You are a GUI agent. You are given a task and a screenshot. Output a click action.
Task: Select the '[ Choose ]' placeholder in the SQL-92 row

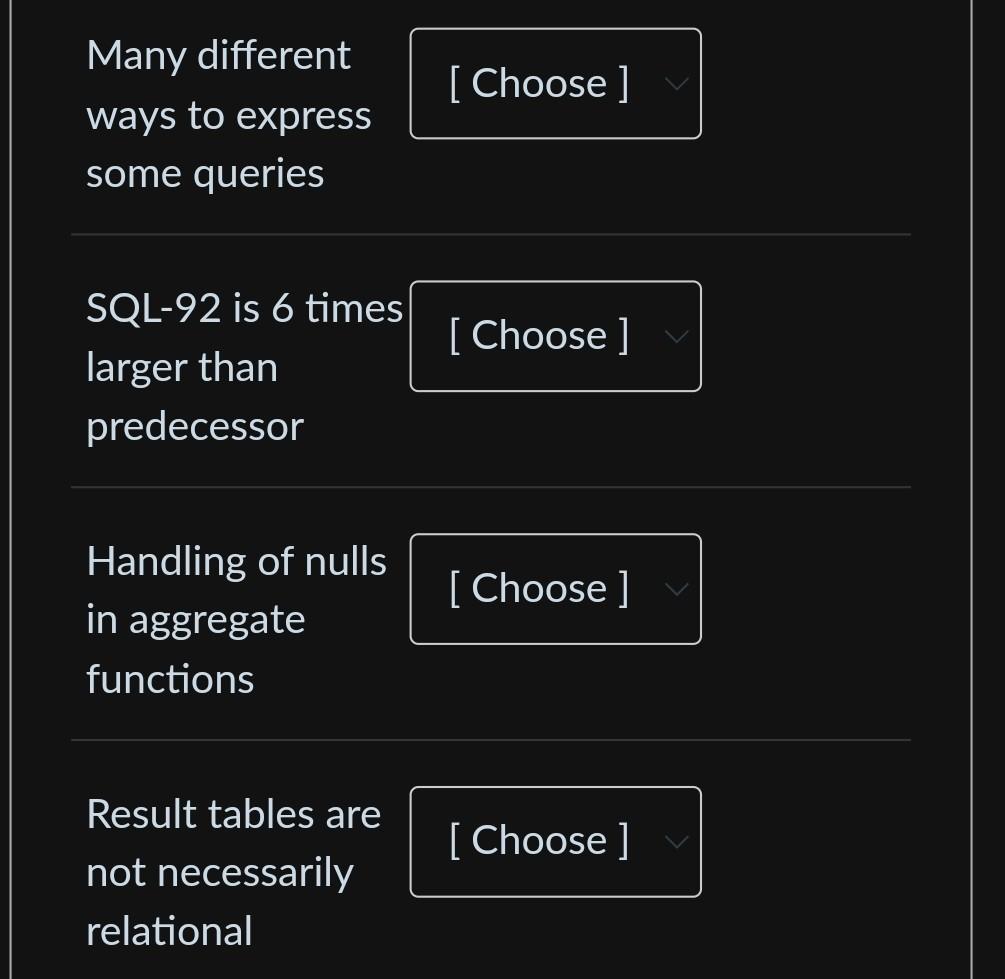coord(540,336)
